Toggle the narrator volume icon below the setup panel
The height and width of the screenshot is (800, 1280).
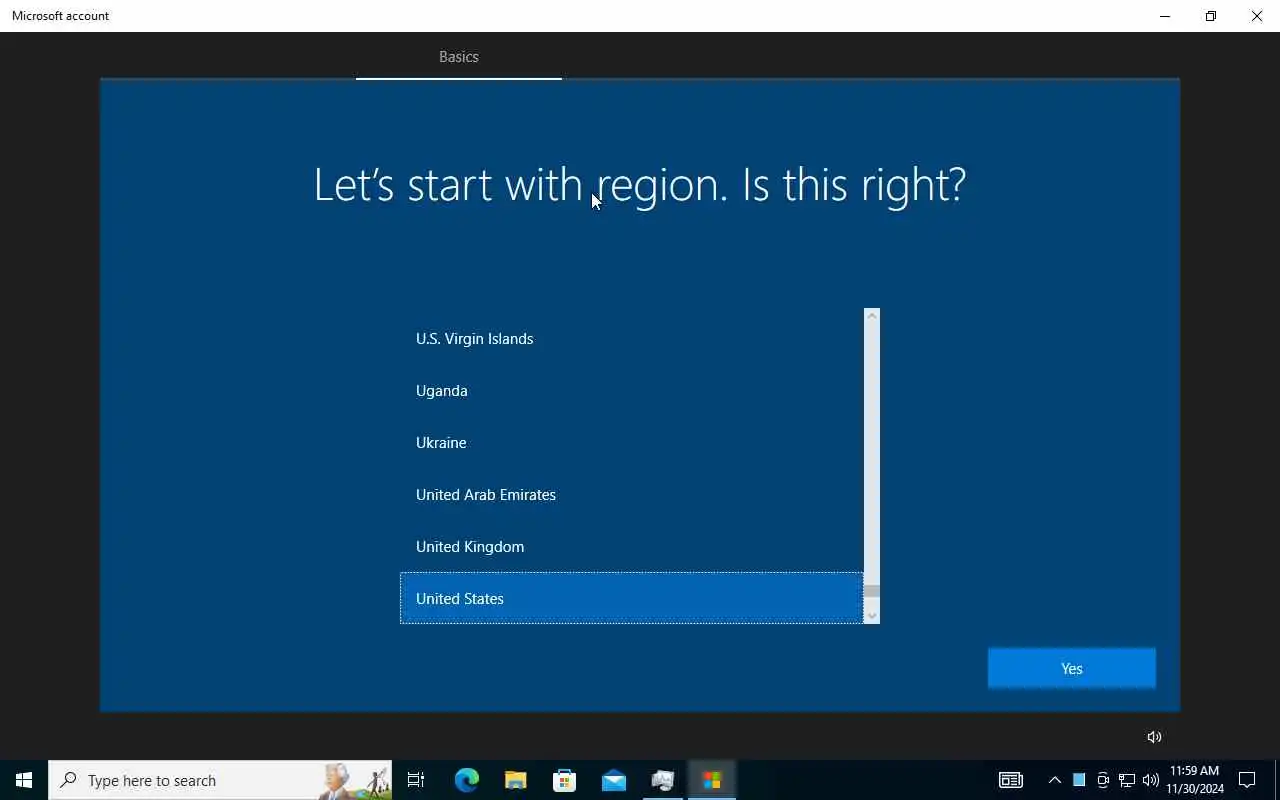coord(1154,737)
